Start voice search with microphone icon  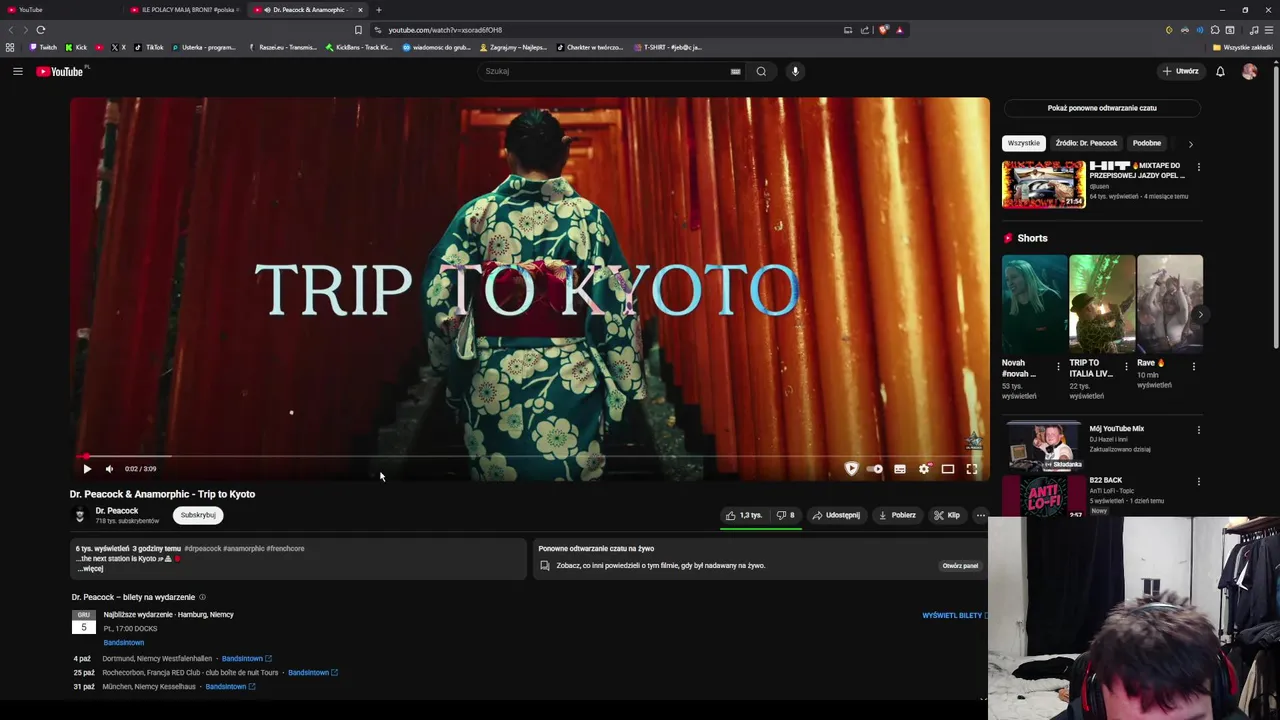pyautogui.click(x=795, y=71)
